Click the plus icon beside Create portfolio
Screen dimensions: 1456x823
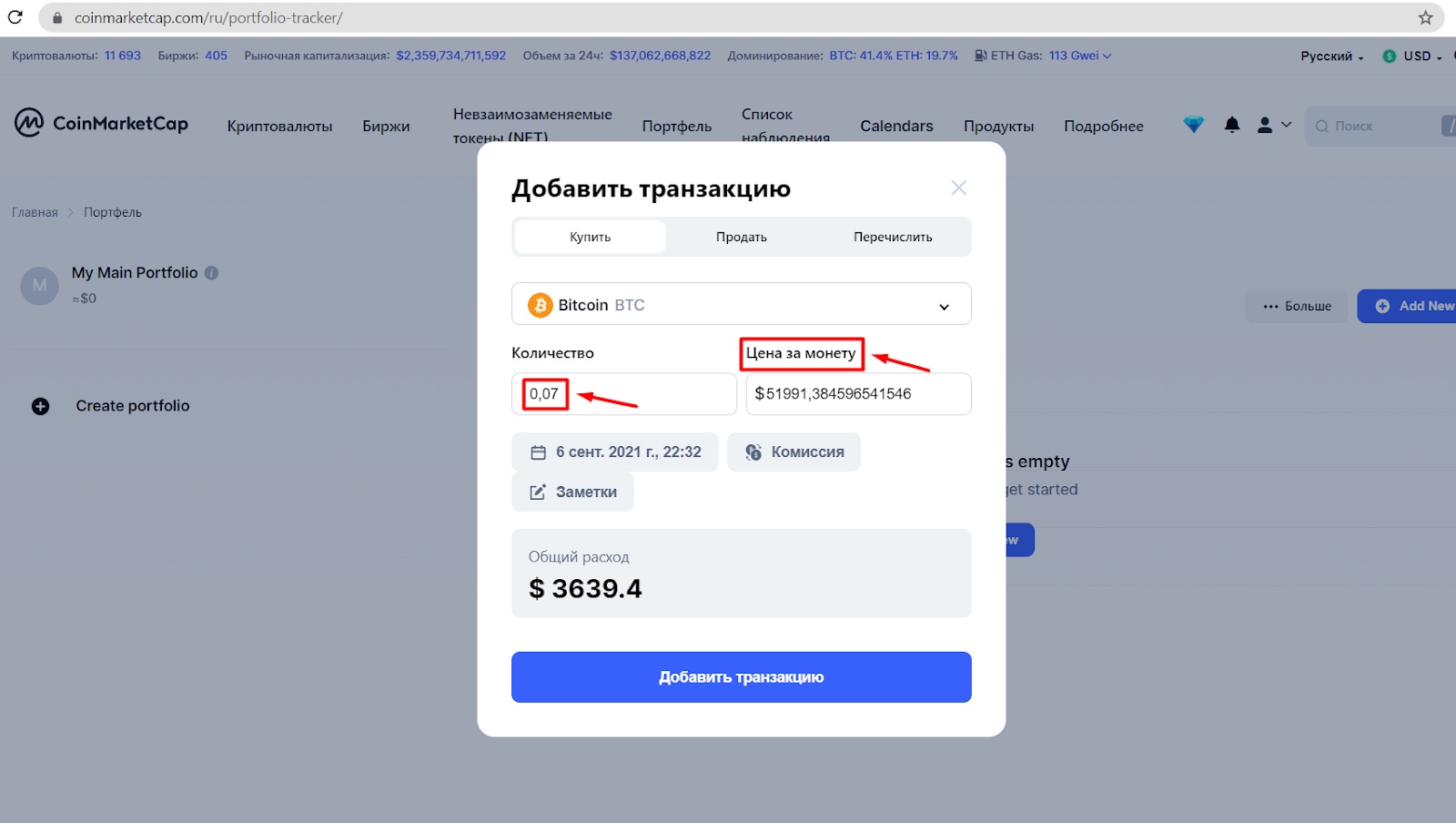click(40, 406)
